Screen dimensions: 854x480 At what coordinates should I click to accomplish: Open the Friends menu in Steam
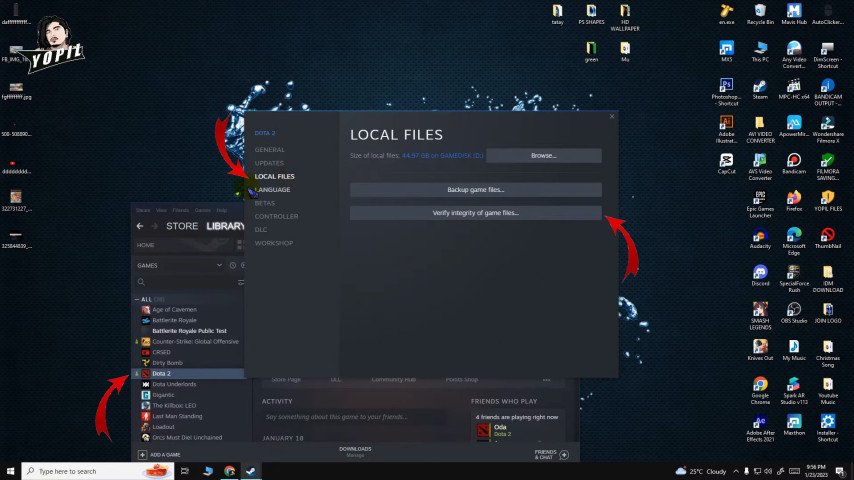pos(180,210)
